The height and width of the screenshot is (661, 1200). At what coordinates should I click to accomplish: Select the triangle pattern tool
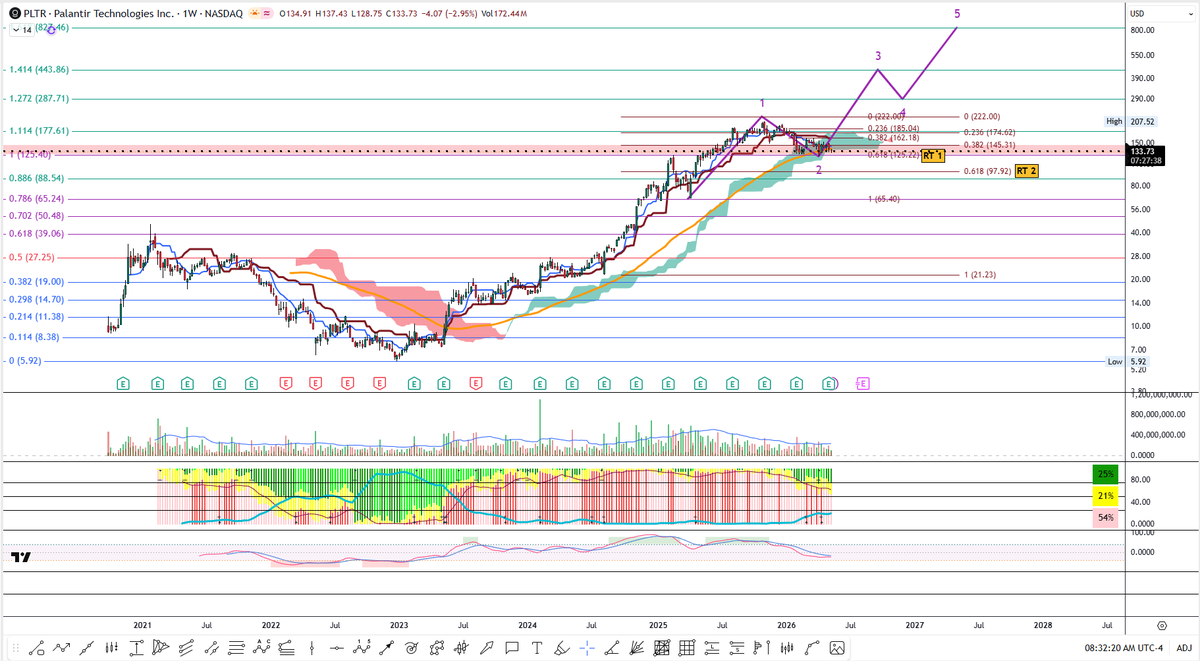161,648
